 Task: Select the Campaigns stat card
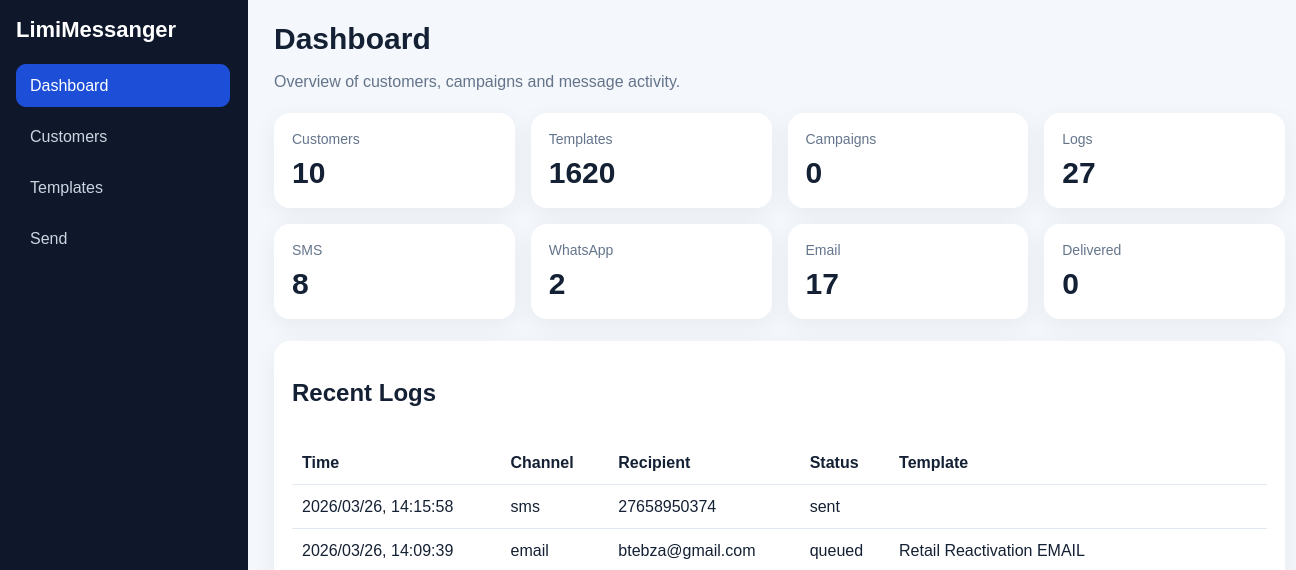[908, 160]
